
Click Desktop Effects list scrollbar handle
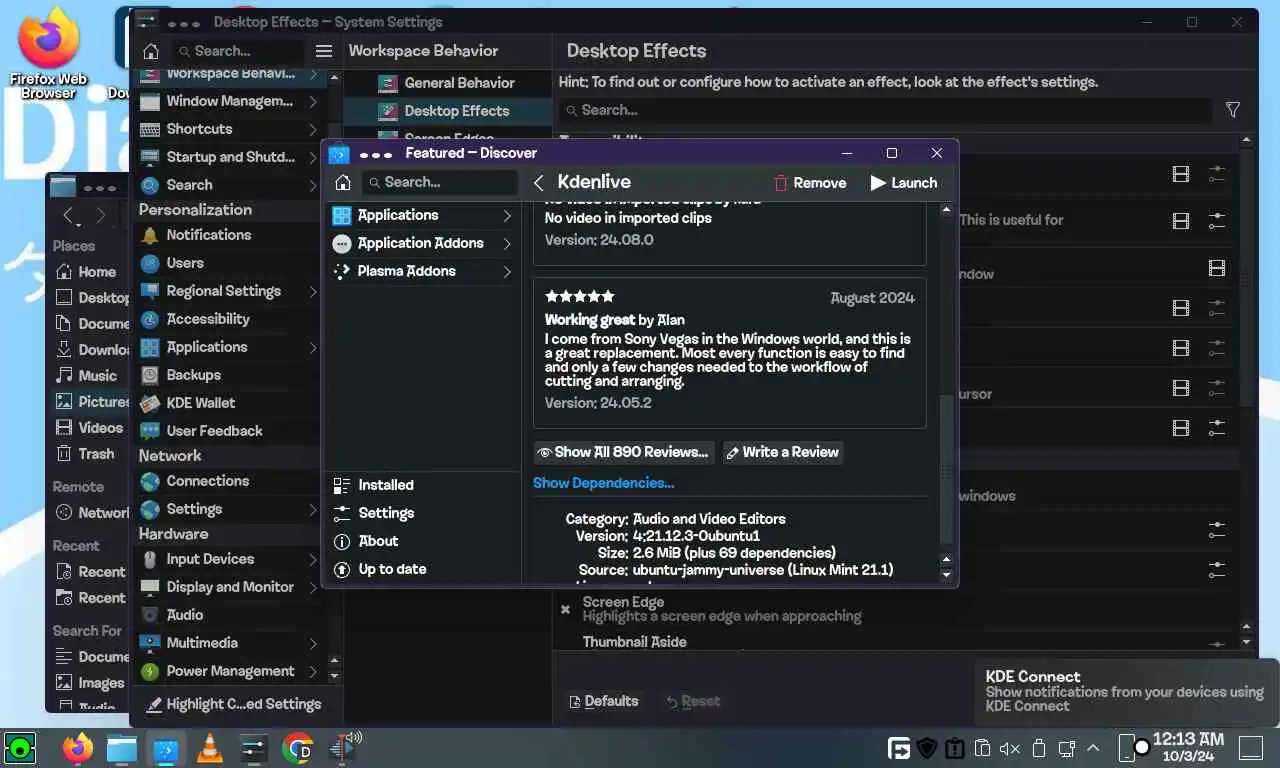(1246, 275)
